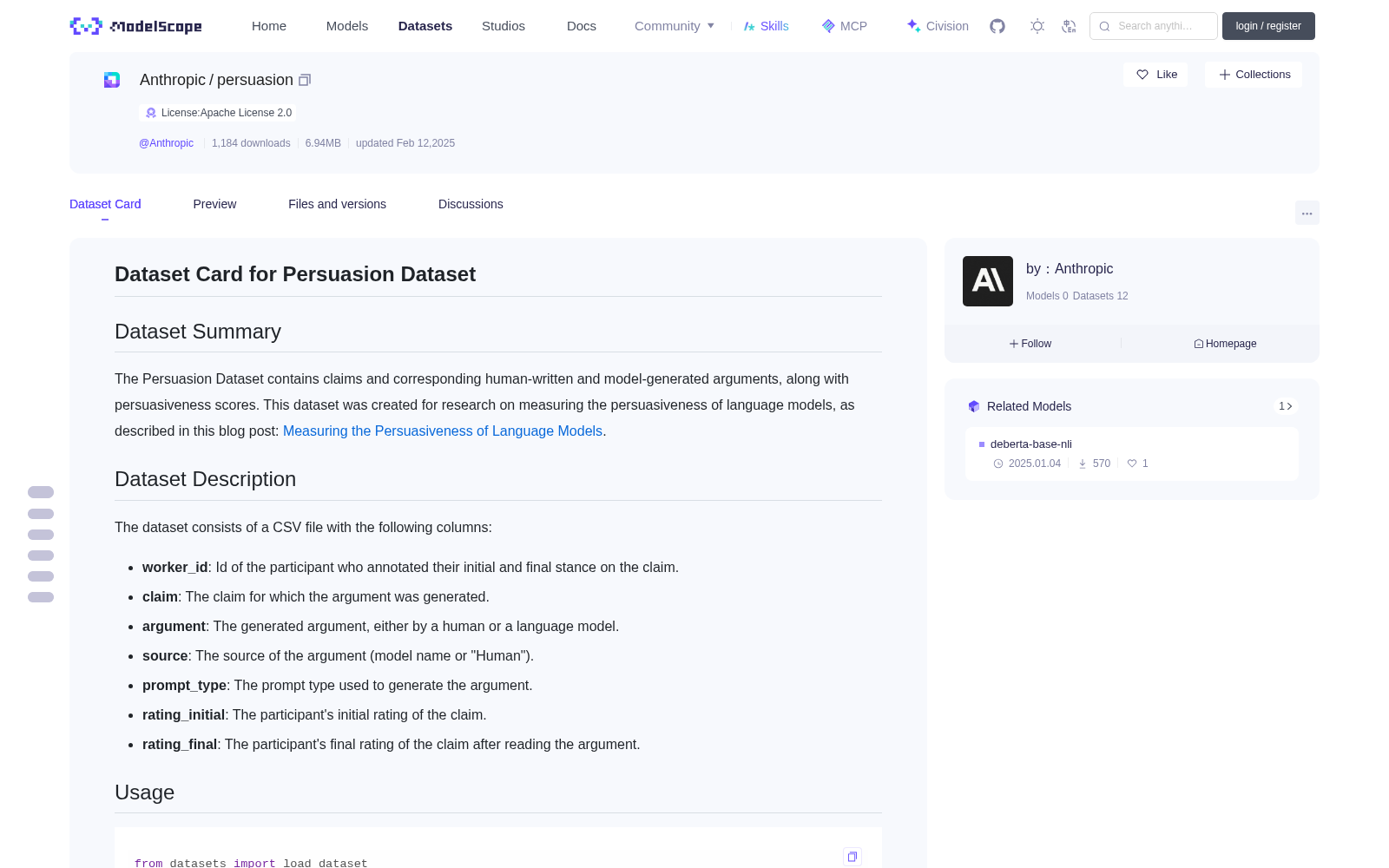The height and width of the screenshot is (868, 1389).
Task: Open Measuring the Persuasiveness blog link
Action: 443,431
